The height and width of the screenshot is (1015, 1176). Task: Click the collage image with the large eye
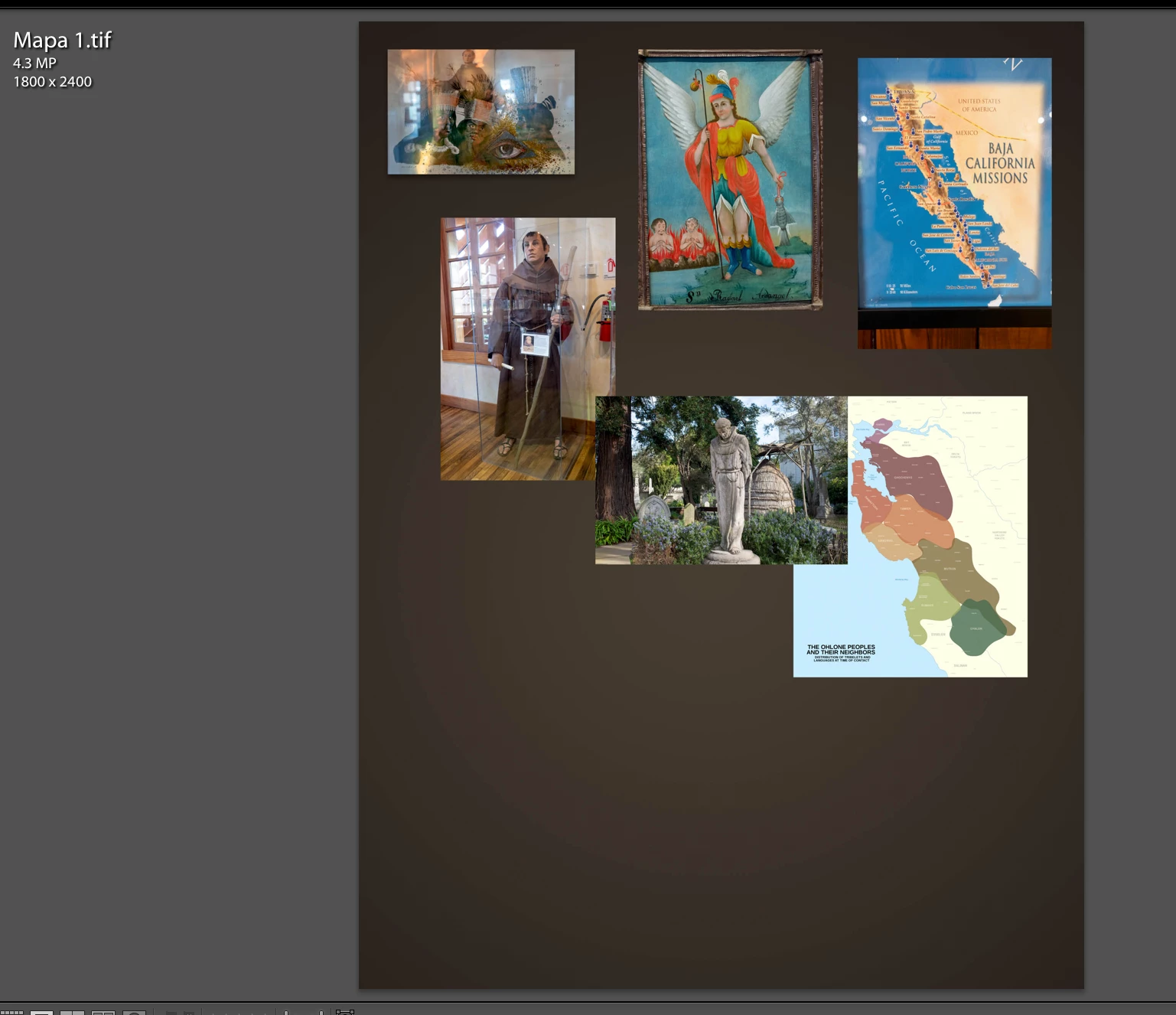click(x=480, y=112)
